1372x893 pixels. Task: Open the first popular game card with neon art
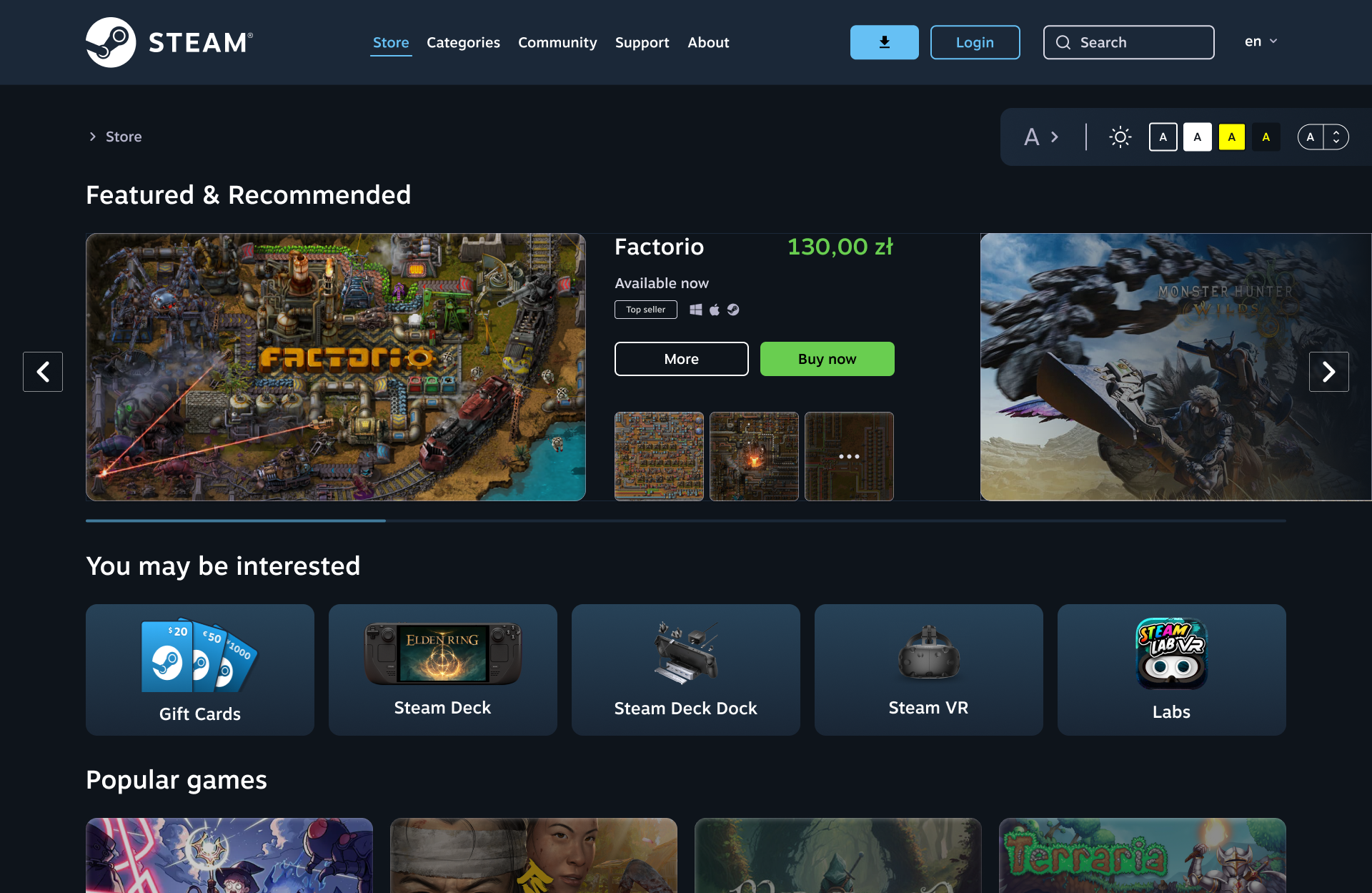point(229,855)
